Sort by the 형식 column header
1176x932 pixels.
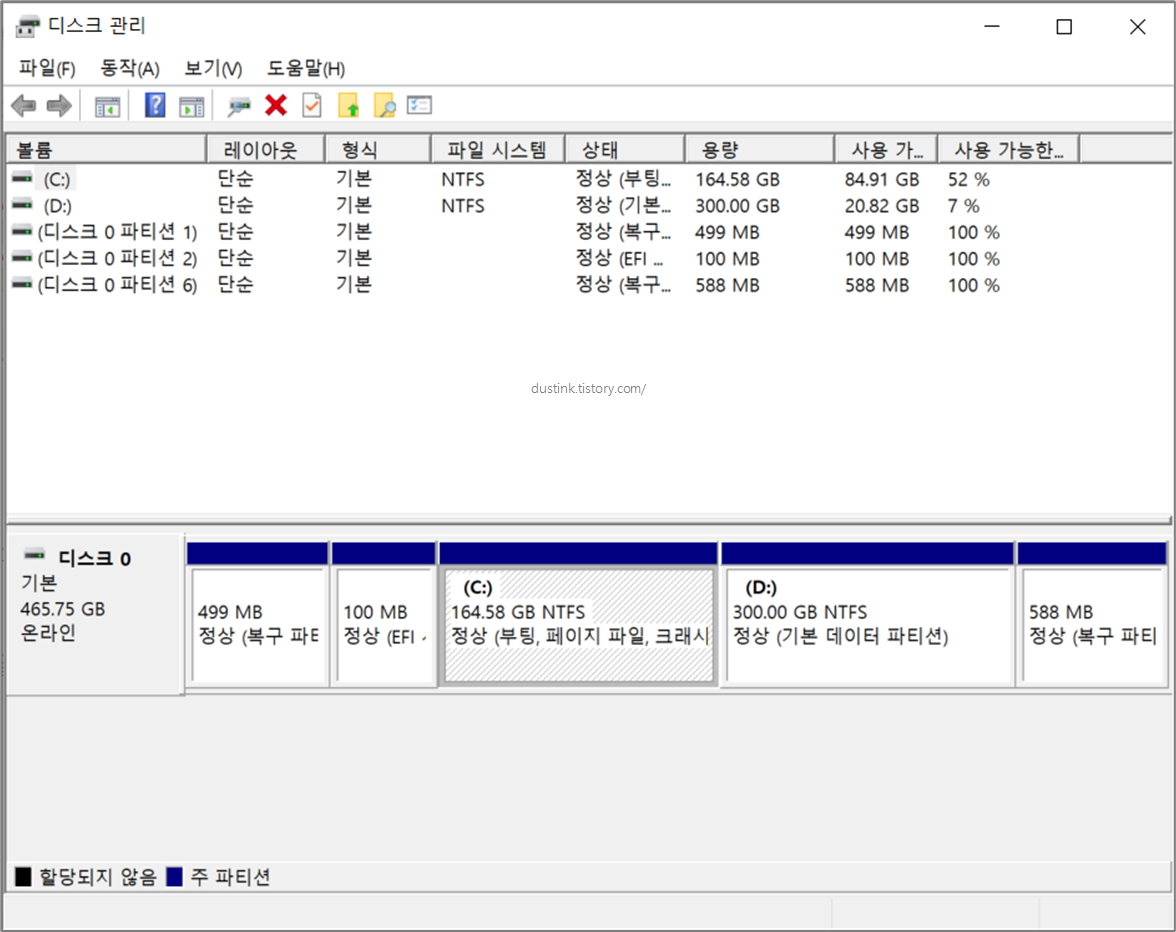[378, 150]
